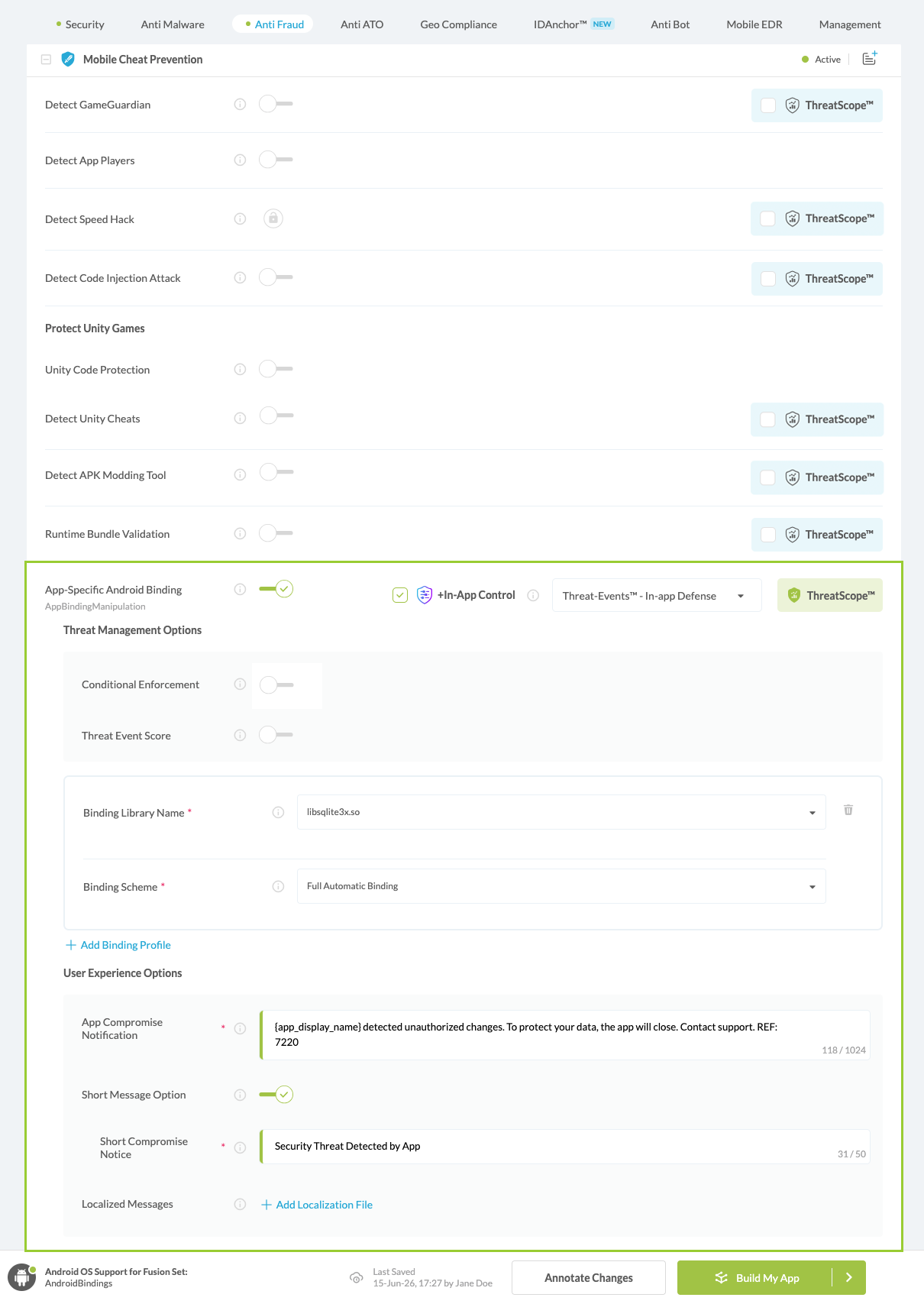Open the Anti Bot tab

coord(670,24)
